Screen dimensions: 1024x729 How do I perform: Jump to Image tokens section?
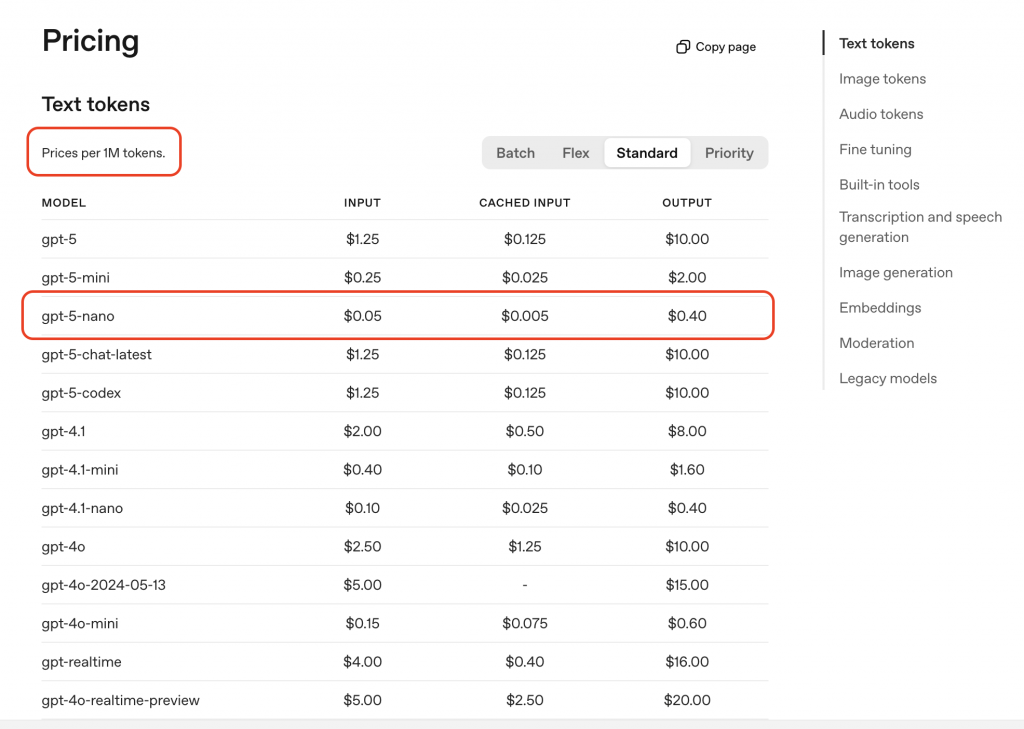point(882,79)
